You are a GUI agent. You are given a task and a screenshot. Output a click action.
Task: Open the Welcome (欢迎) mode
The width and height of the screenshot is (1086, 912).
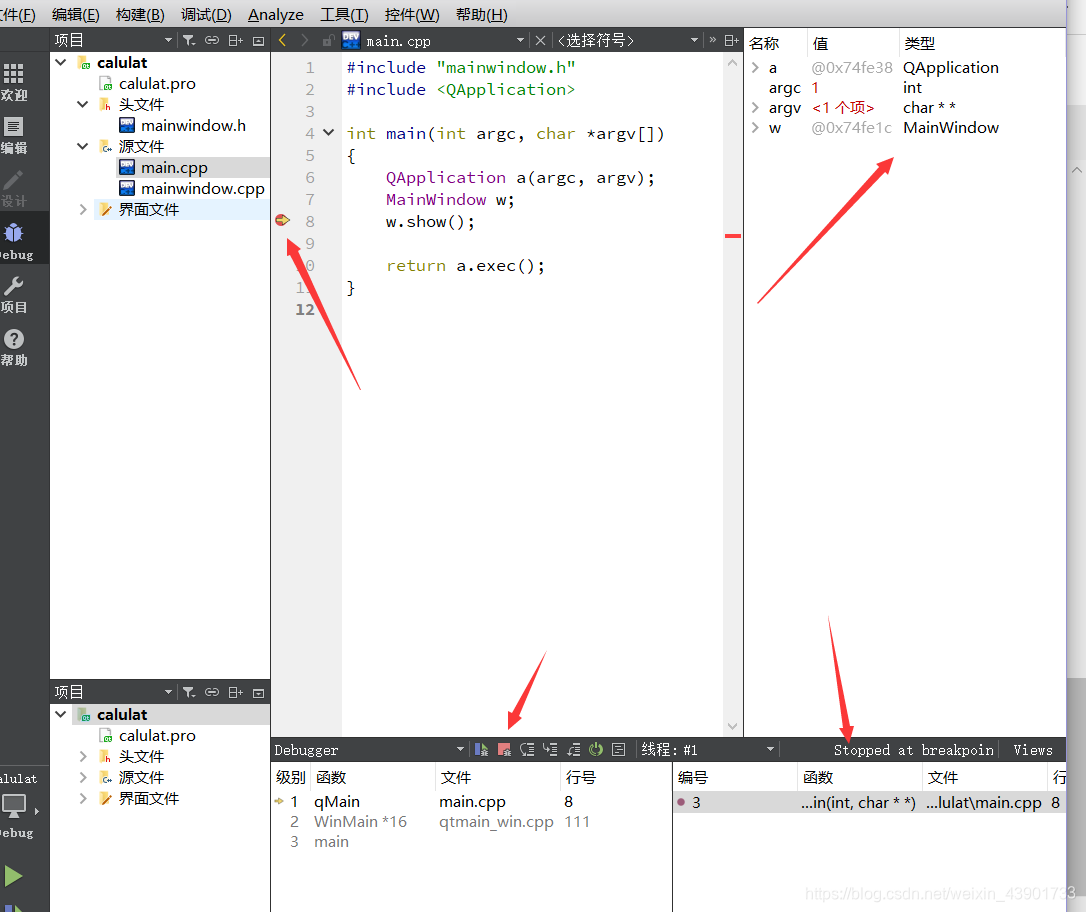click(x=14, y=82)
